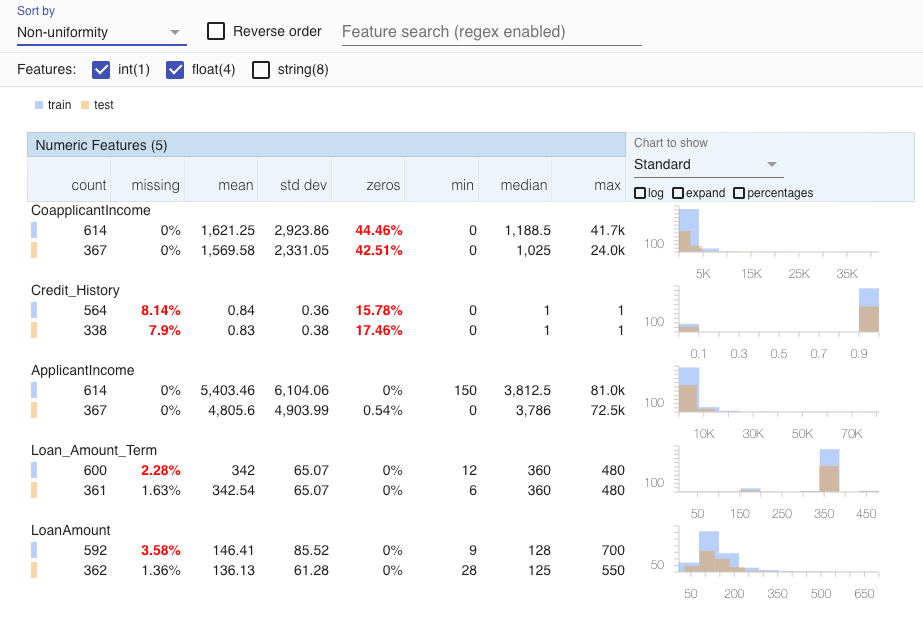Open the Chart to show dropdown

coord(707,165)
